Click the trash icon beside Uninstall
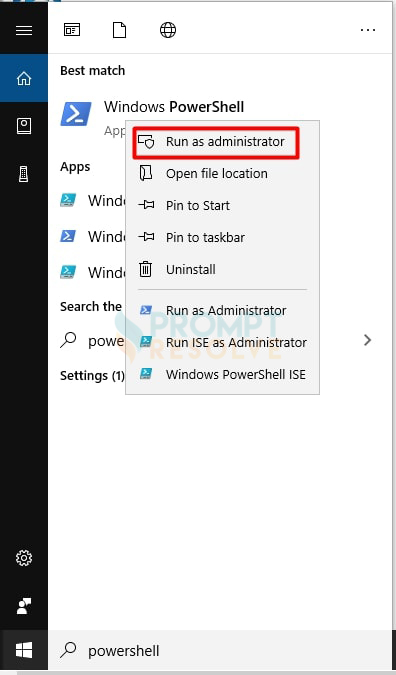The image size is (396, 675). (145, 269)
